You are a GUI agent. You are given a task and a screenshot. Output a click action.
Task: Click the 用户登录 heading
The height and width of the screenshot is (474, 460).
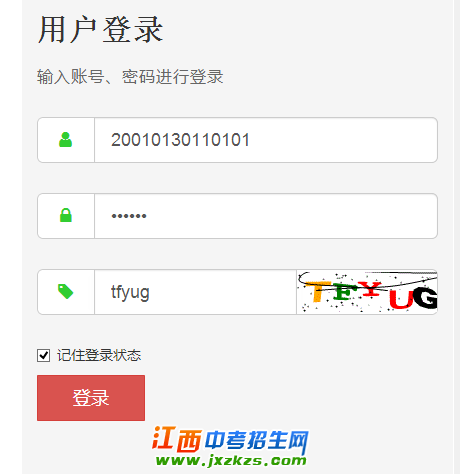tap(100, 30)
